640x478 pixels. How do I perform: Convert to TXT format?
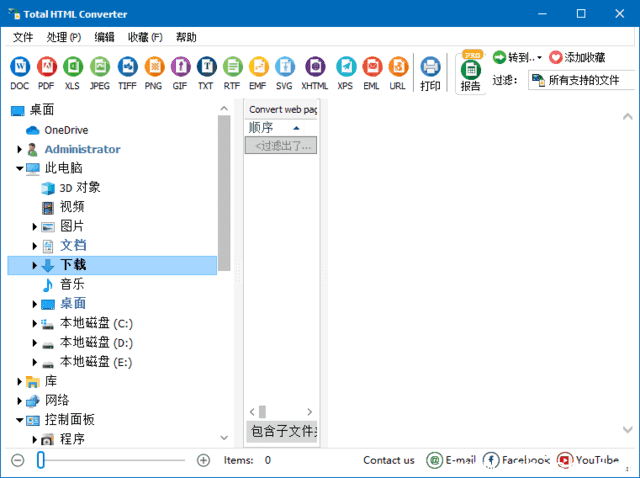click(x=206, y=73)
